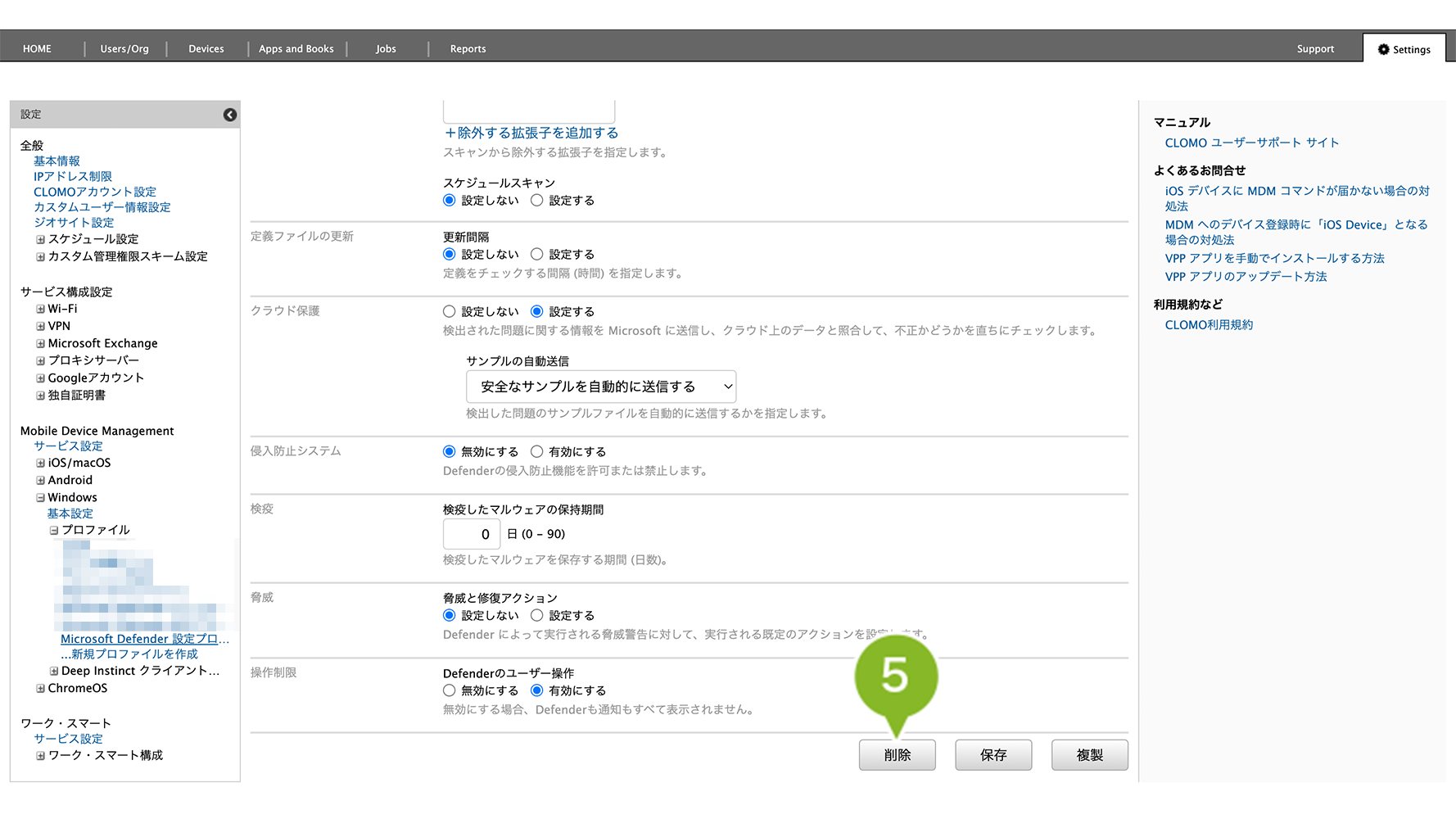Viewport: 1456px width, 819px height.
Task: Expand the Wi-Fi tree node icon
Action: [40, 310]
